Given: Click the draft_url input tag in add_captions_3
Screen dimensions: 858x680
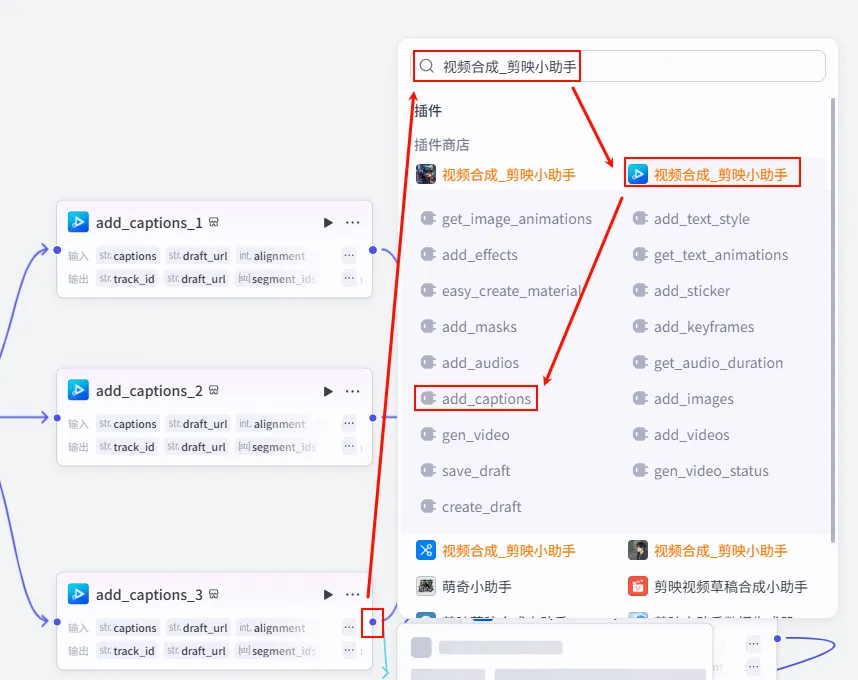Looking at the screenshot, I should [198, 627].
